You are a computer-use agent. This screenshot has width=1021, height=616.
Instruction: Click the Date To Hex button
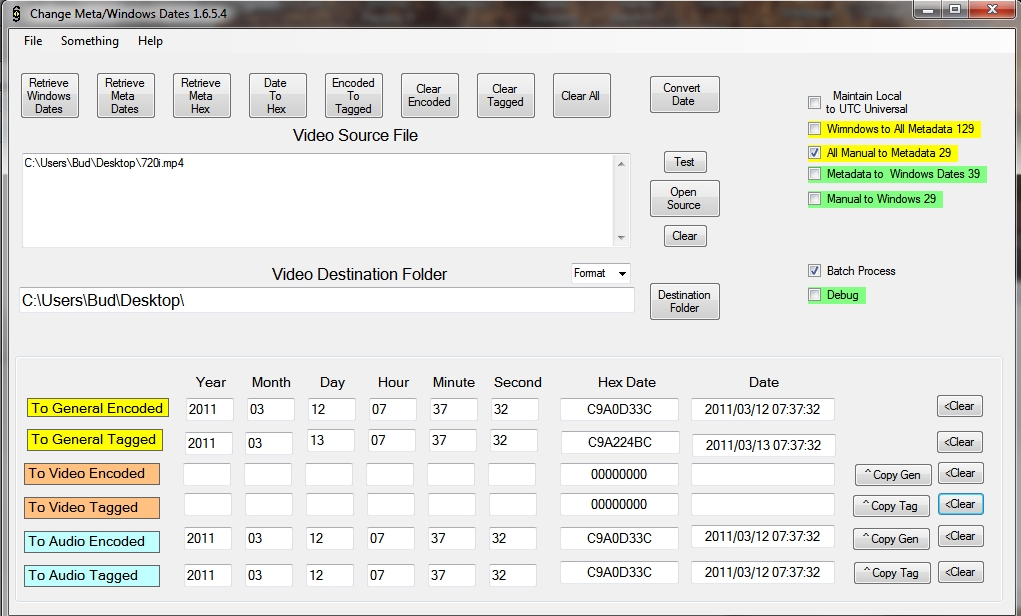[x=277, y=96]
